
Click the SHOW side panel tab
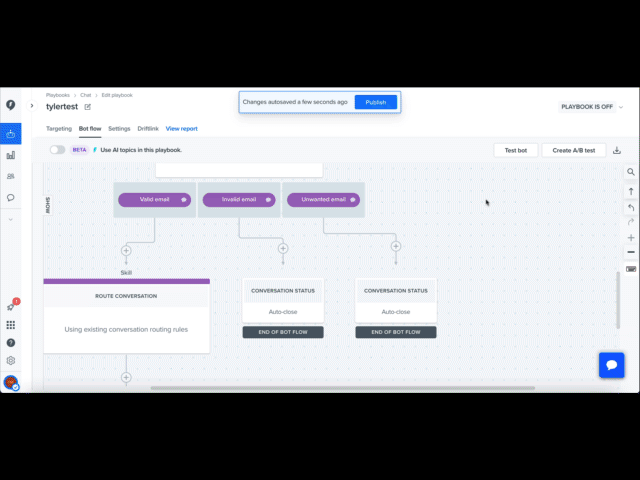(x=48, y=205)
